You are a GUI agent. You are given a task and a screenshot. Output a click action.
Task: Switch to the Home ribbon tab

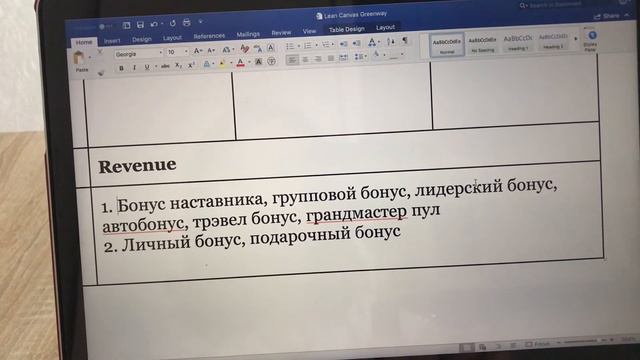click(x=84, y=42)
